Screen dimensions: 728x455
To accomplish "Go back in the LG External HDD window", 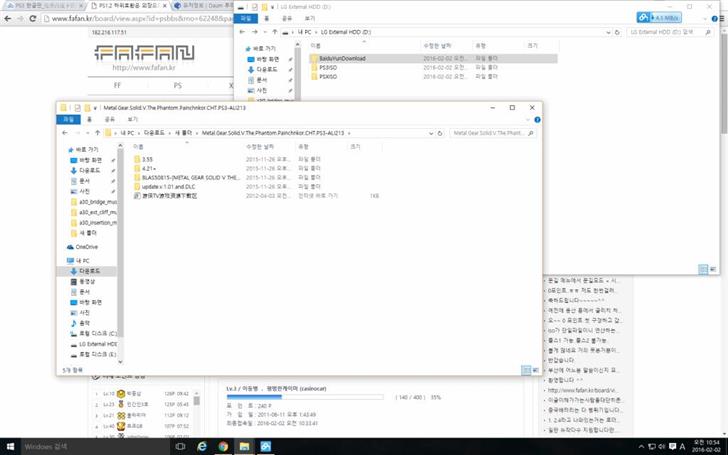I will tap(242, 32).
